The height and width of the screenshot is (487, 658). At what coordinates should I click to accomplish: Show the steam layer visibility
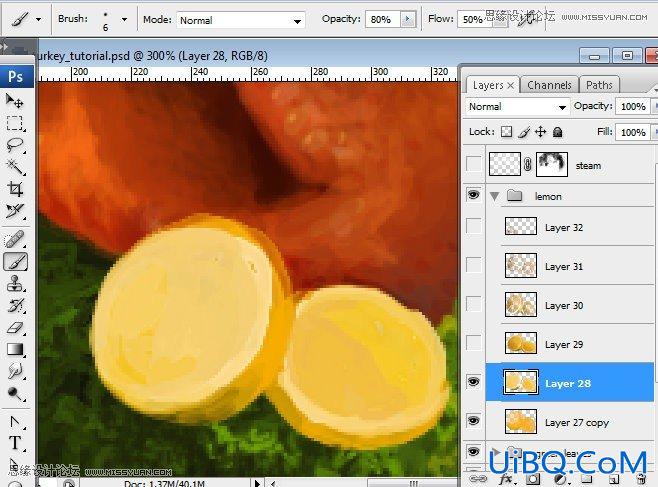[x=474, y=164]
